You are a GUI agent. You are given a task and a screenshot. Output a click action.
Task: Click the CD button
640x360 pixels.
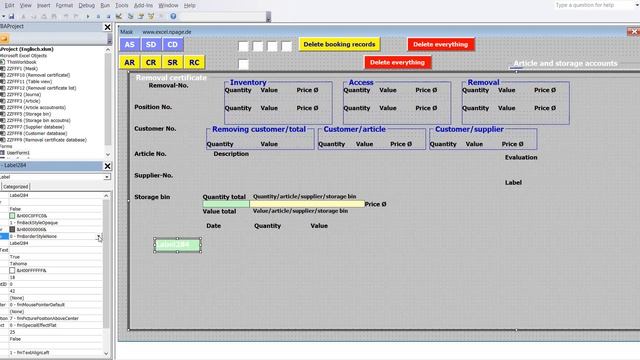tap(173, 44)
